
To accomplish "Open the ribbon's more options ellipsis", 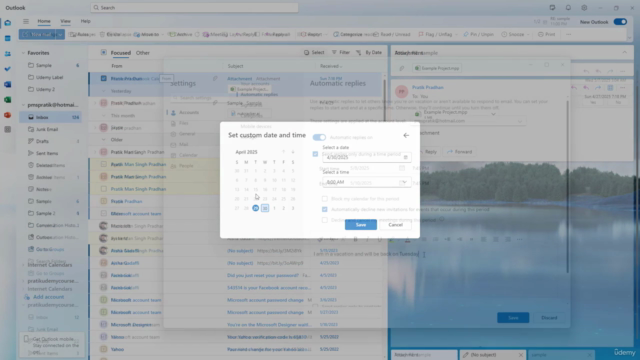I will (x=569, y=34).
